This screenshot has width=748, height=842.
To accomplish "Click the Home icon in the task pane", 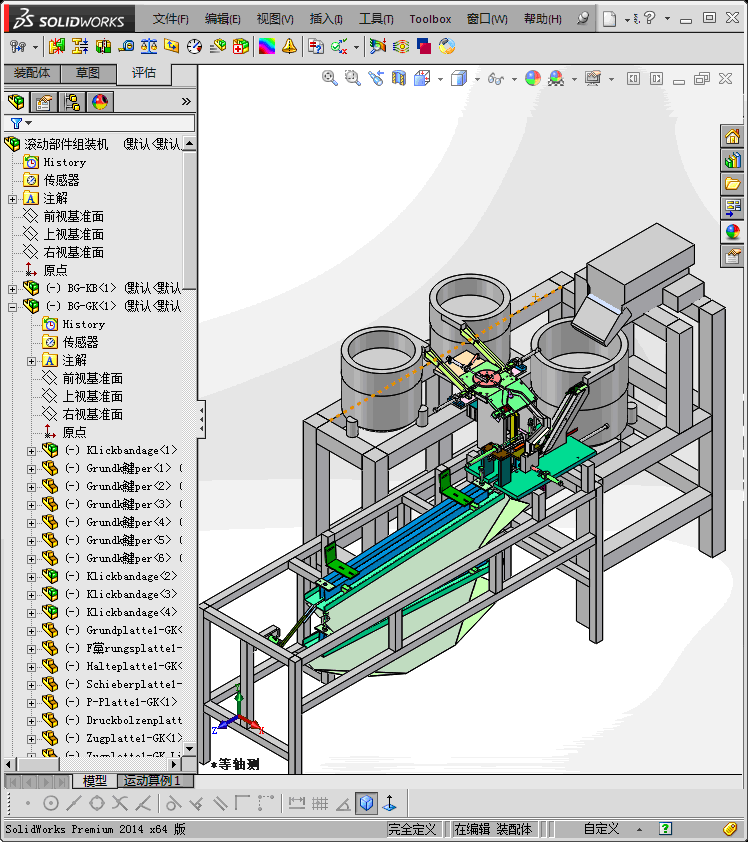I will pos(733,137).
